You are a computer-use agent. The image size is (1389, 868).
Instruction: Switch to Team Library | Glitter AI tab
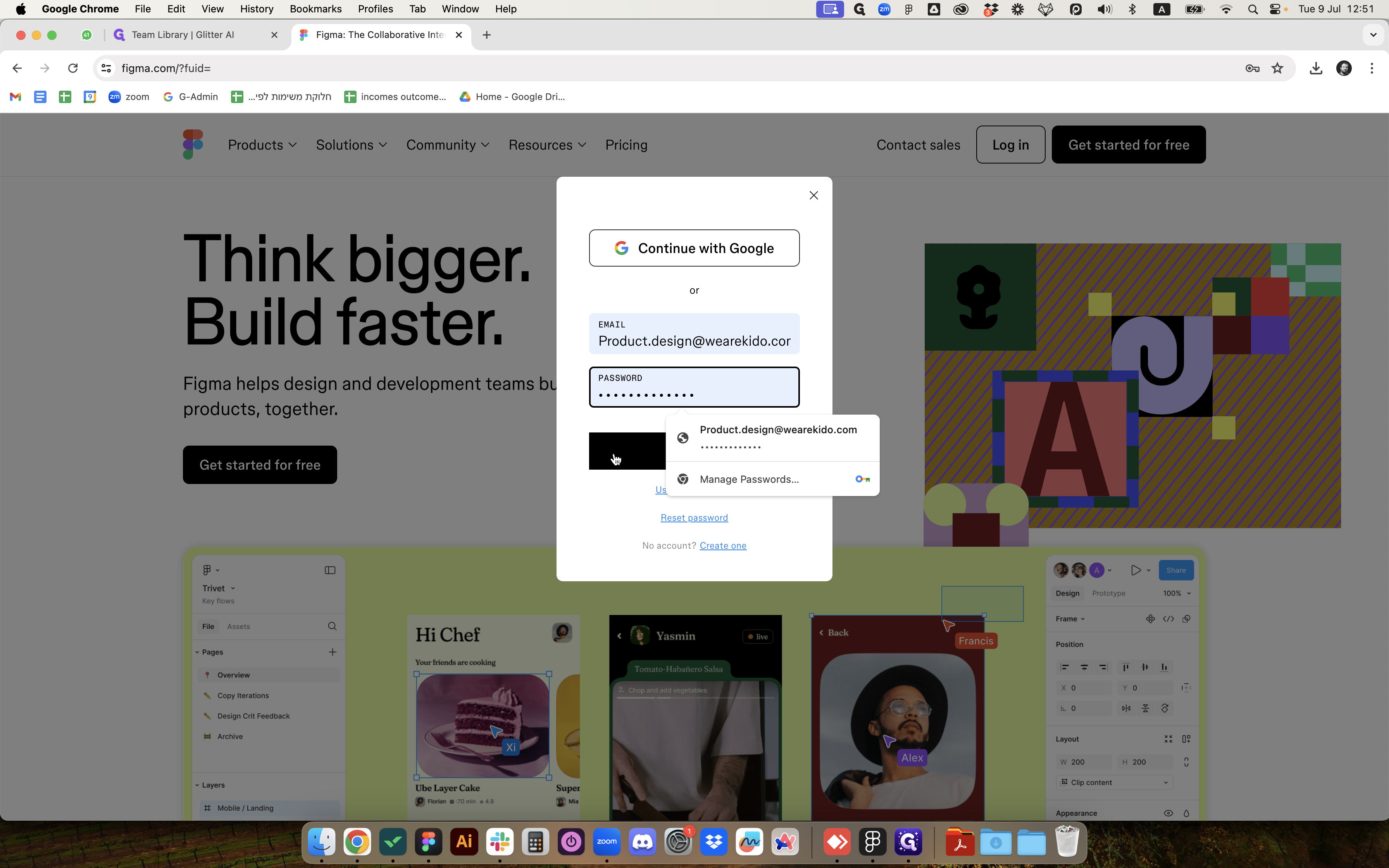(195, 35)
